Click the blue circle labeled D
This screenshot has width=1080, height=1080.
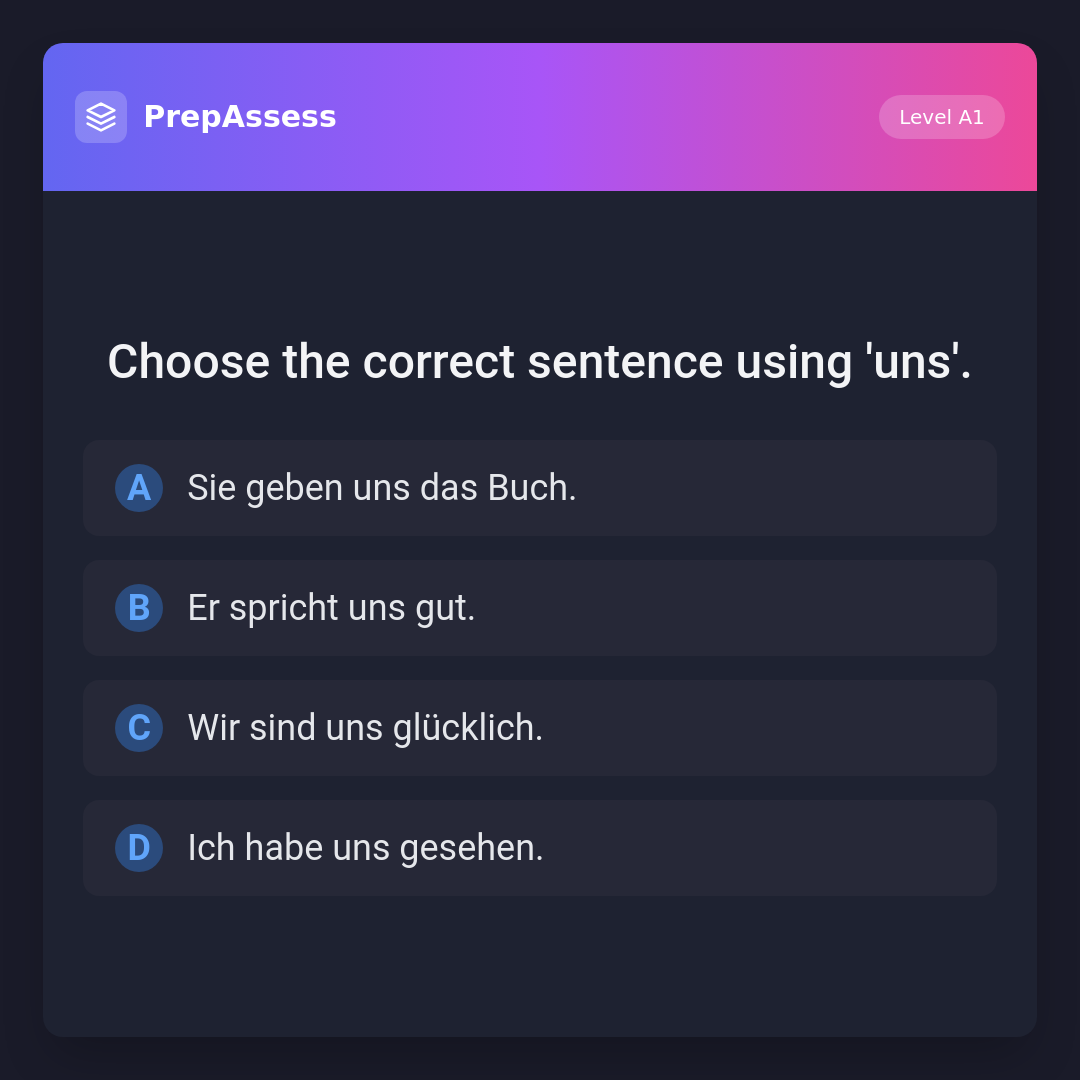139,848
